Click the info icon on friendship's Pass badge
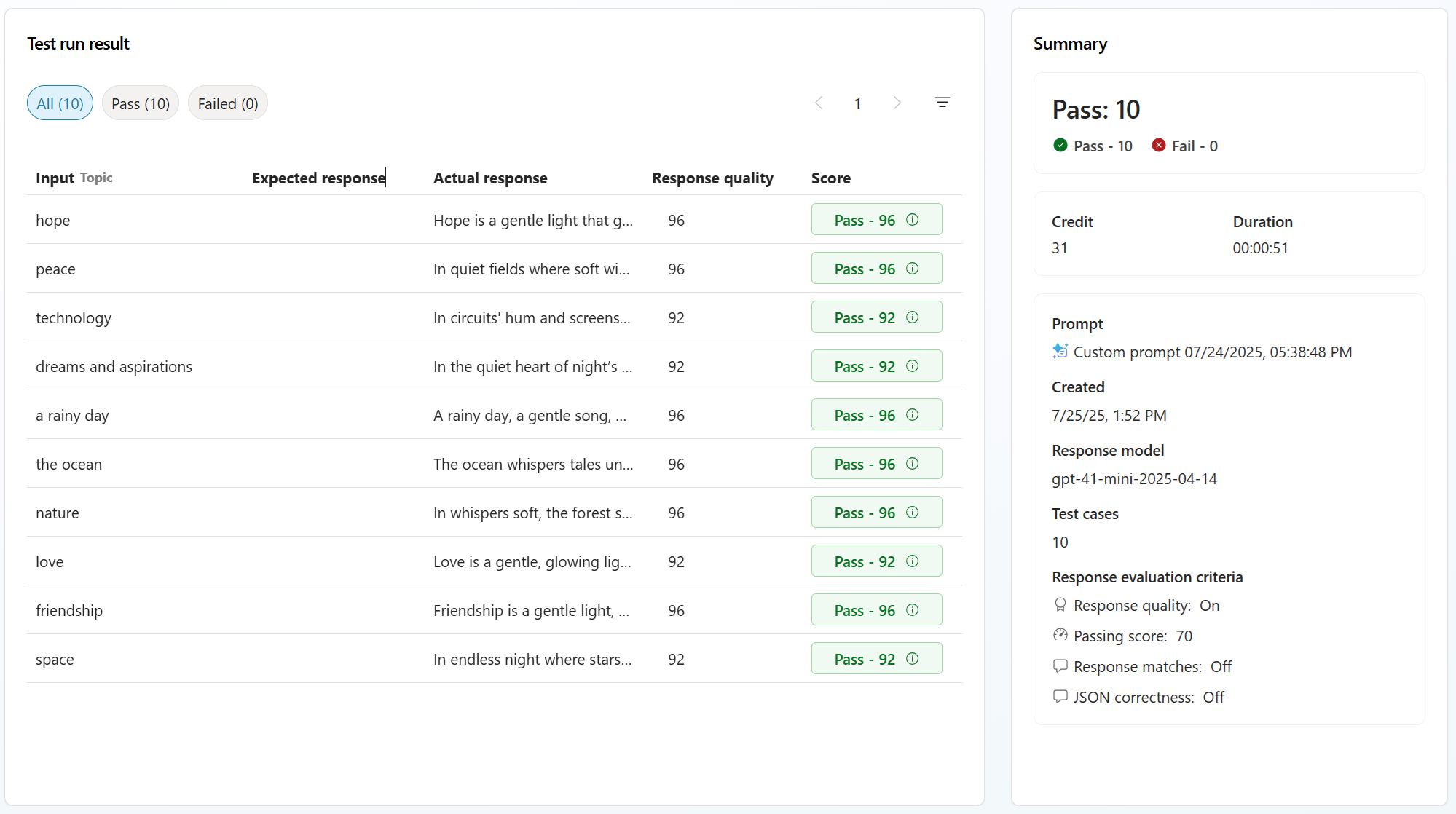This screenshot has width=1456, height=814. pos(913,609)
